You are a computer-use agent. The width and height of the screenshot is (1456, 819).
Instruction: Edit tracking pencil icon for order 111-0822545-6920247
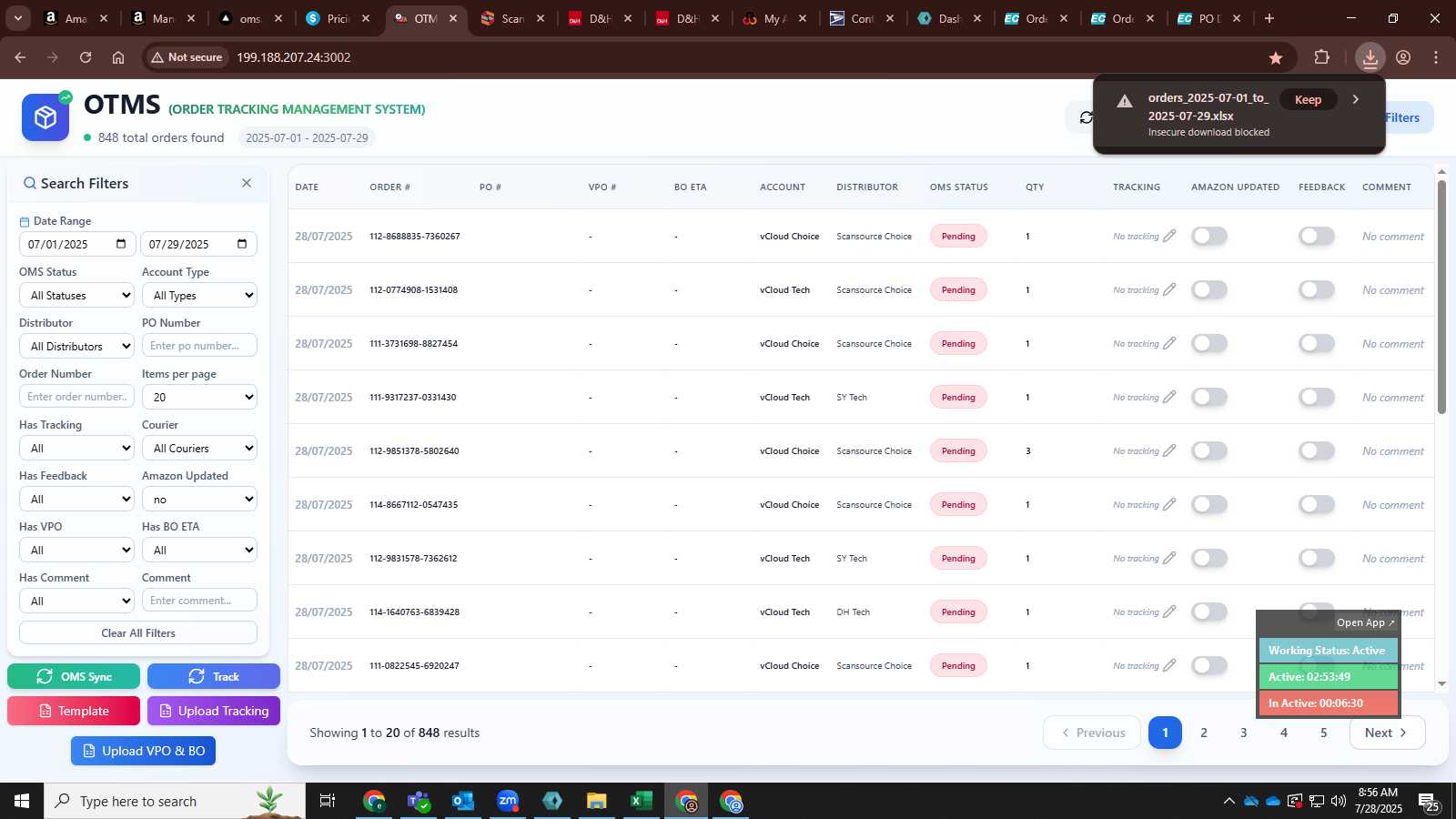(x=1169, y=665)
